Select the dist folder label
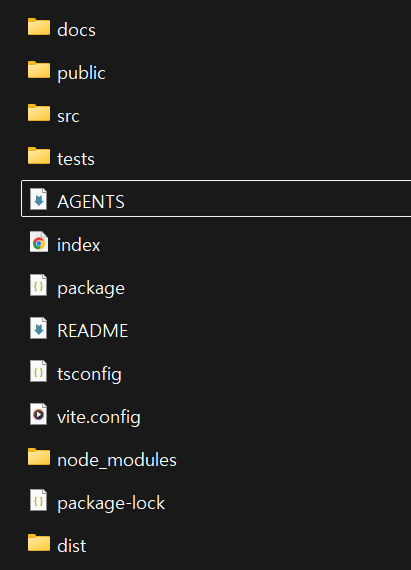The image size is (411, 570). tap(72, 546)
